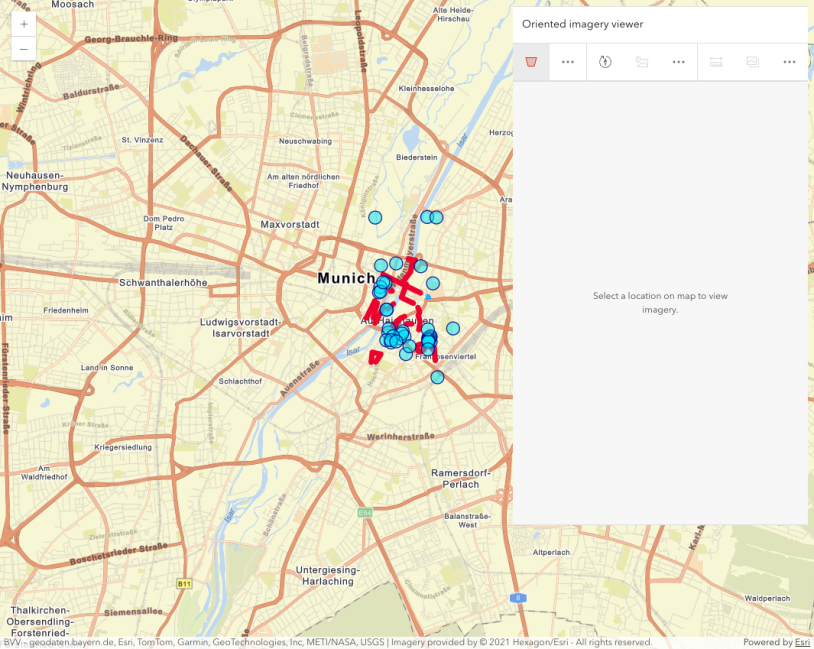Click inside the Select a location message area
Screen dimensions: 814x649
(x=659, y=303)
